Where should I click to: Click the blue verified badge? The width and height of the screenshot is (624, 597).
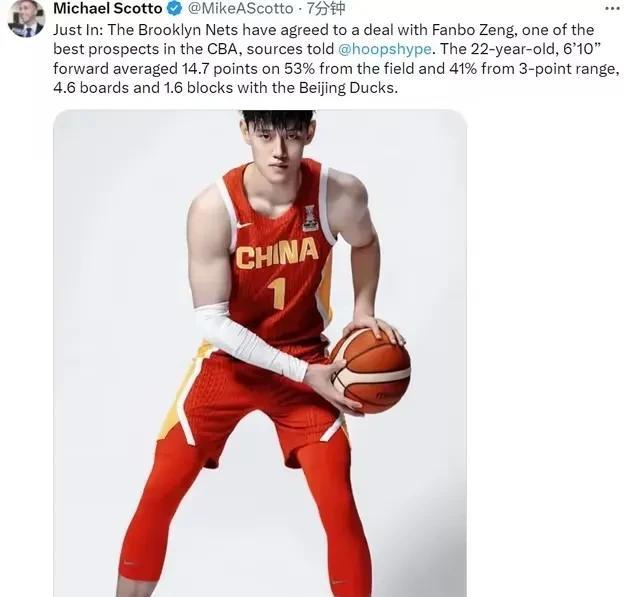point(174,9)
